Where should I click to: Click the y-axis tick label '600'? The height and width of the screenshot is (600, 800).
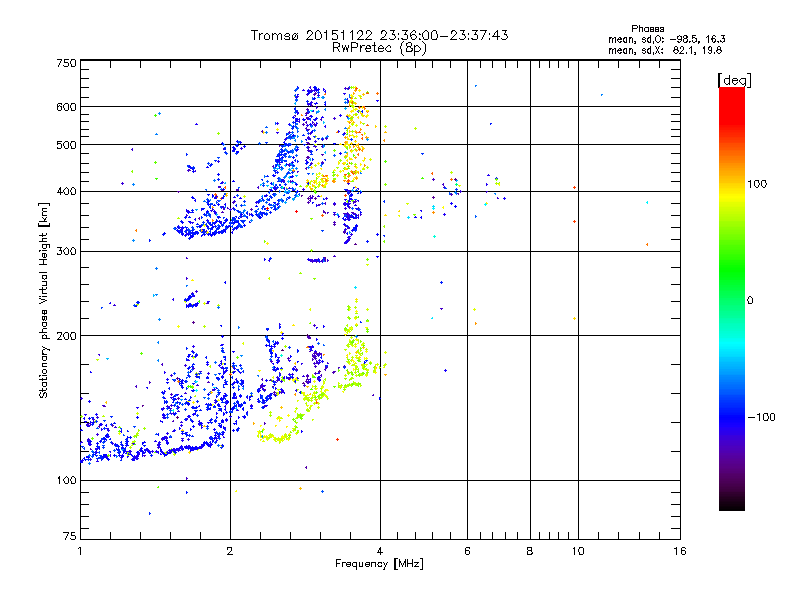pyautogui.click(x=67, y=107)
